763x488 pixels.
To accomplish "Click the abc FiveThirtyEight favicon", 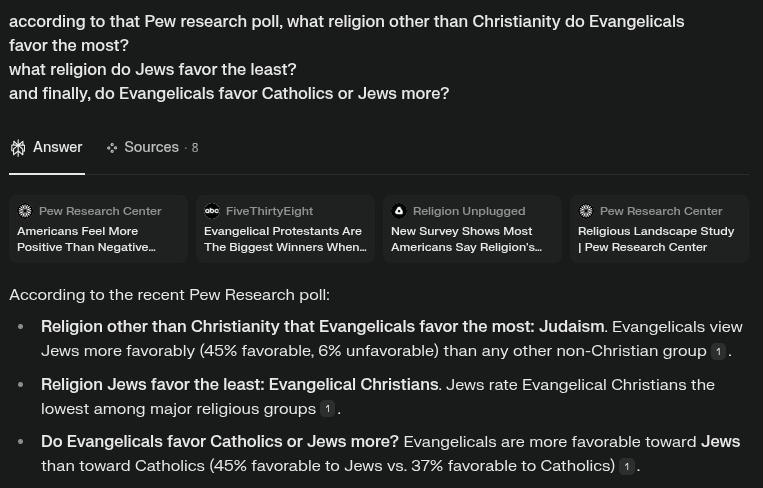I will click(212, 211).
